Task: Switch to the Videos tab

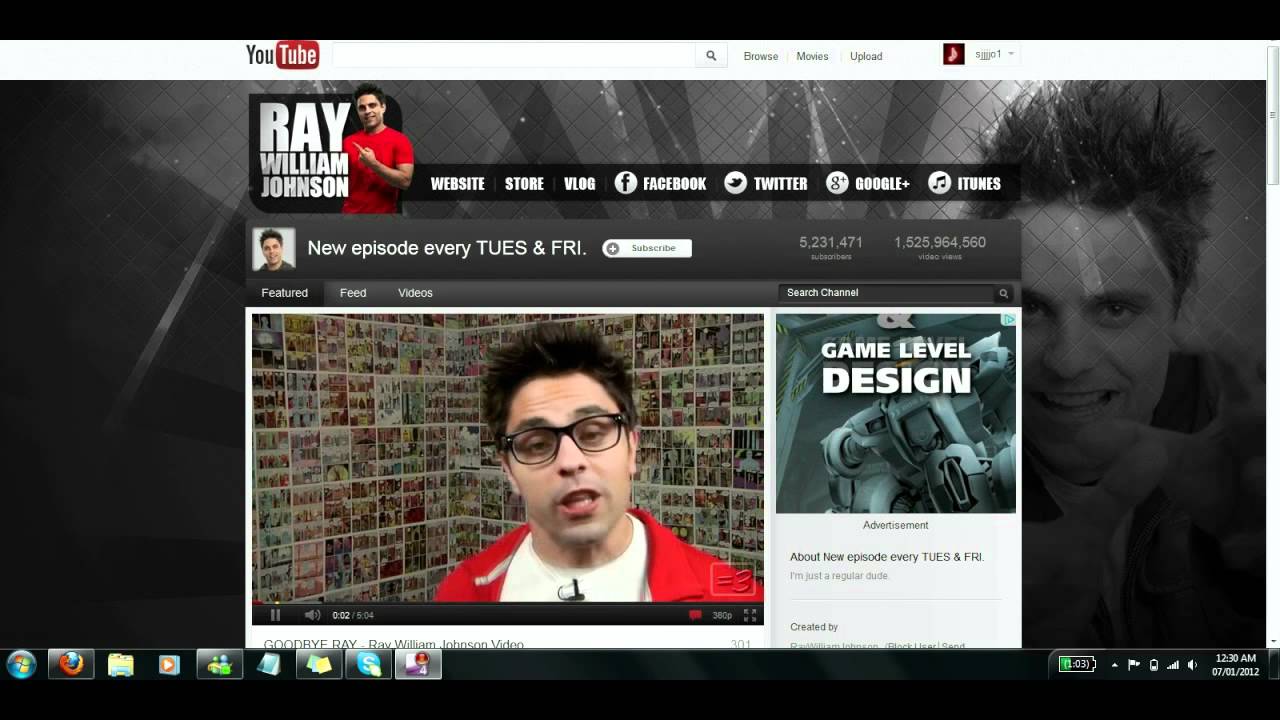Action: 415,293
